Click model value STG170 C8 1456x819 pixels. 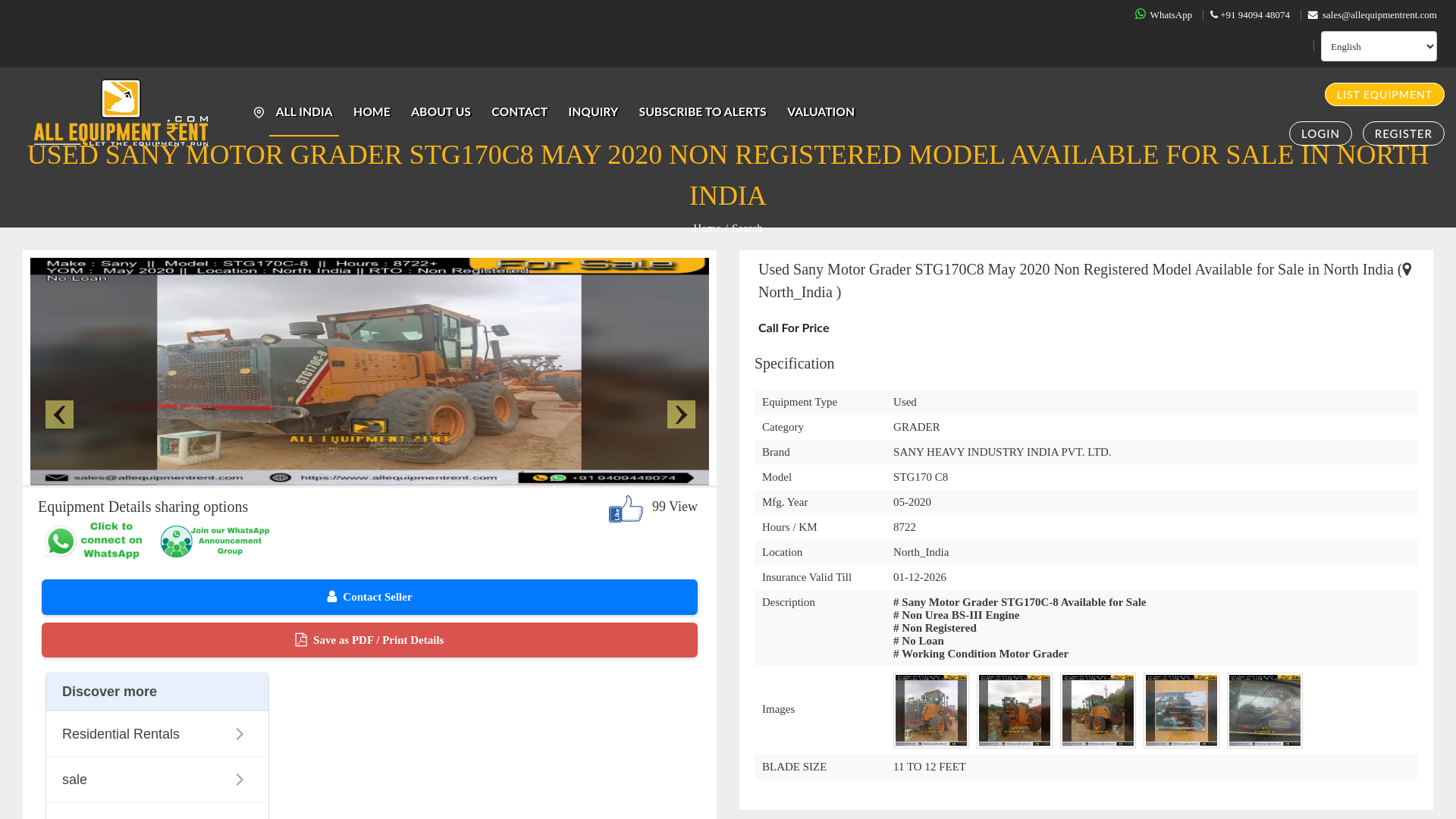pos(921,477)
